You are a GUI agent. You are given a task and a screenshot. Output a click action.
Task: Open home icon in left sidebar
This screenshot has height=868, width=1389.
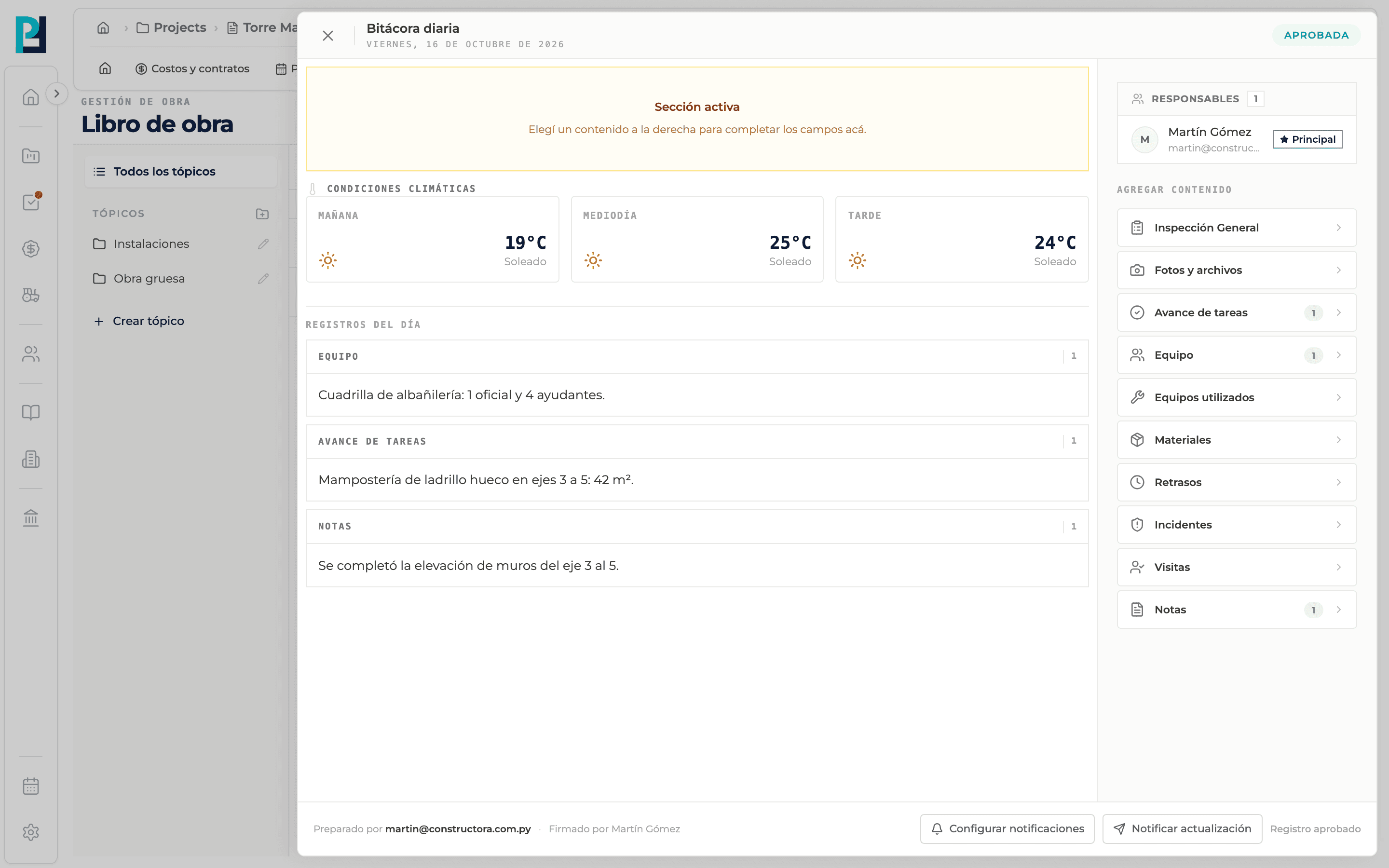click(x=31, y=97)
